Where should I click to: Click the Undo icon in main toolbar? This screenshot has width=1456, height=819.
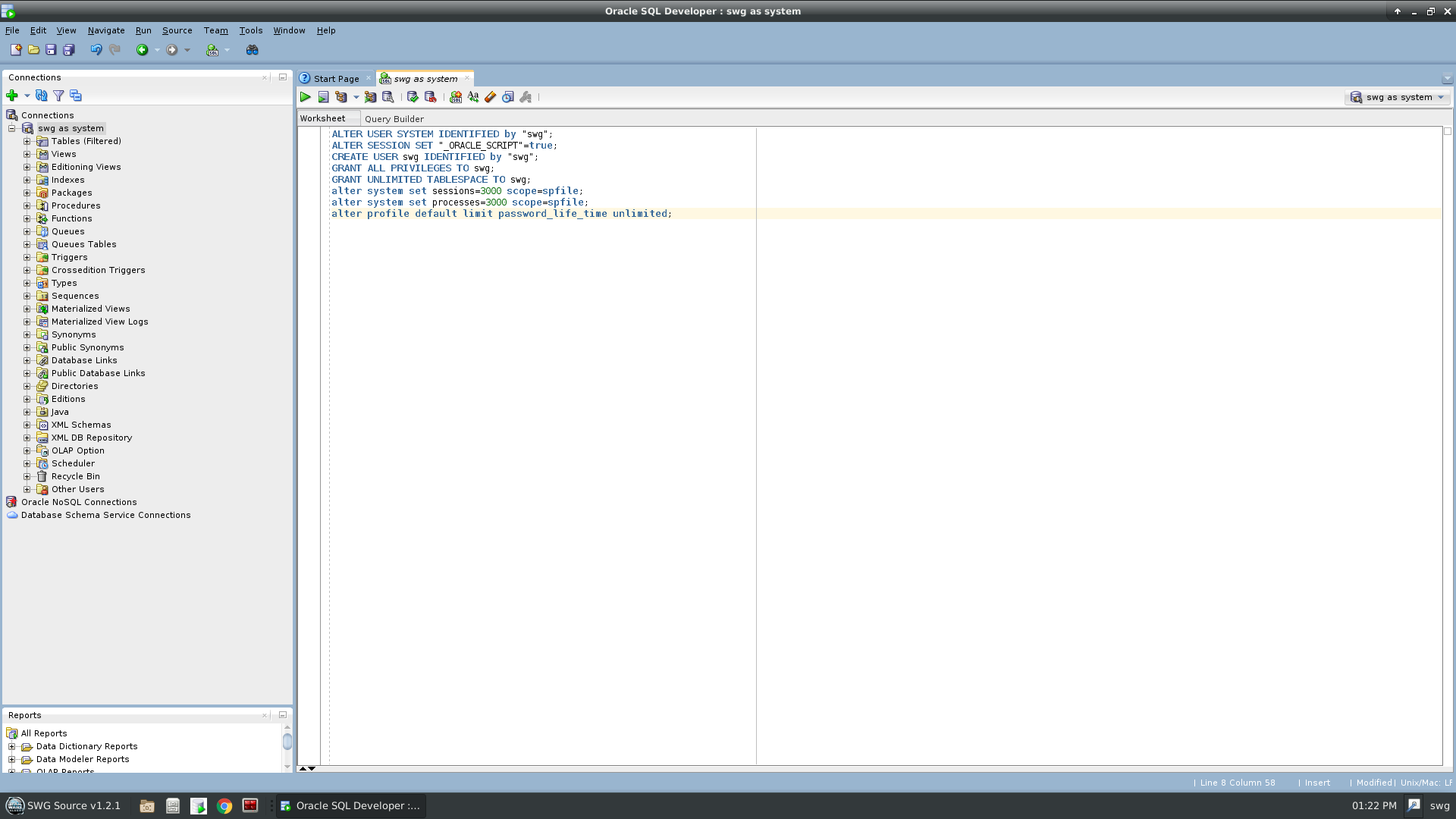96,50
